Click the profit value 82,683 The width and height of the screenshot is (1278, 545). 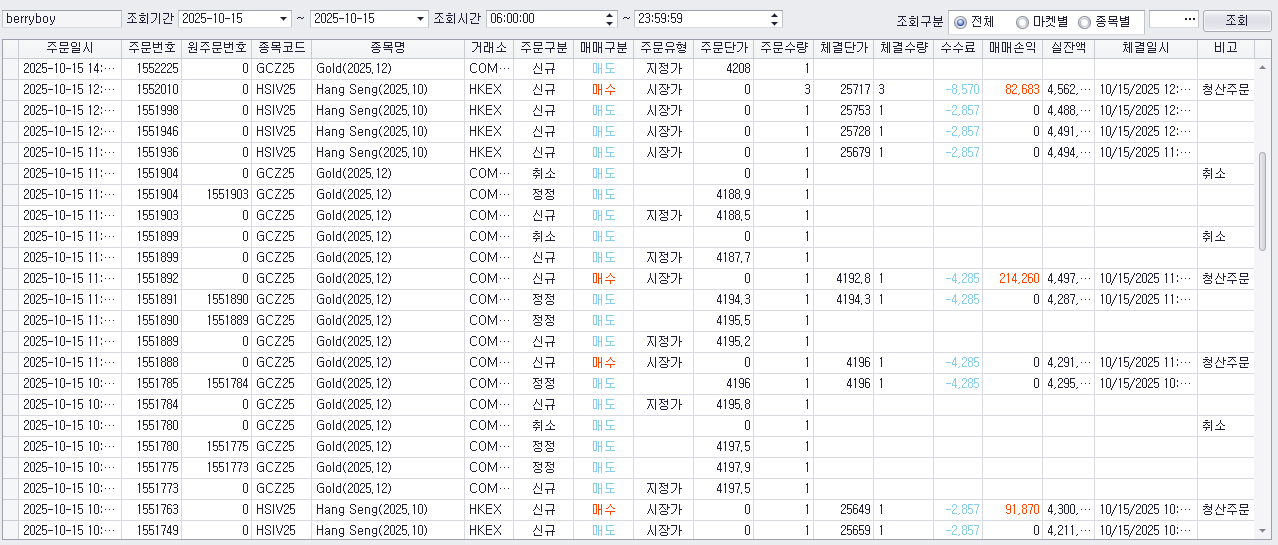pyautogui.click(x=1022, y=90)
